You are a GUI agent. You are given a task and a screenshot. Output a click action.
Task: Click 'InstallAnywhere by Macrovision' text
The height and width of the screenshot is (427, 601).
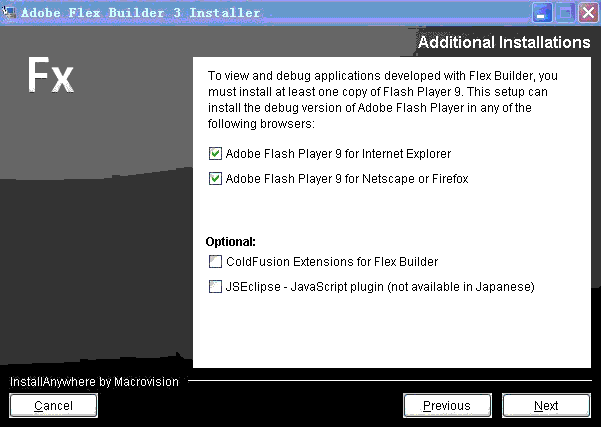point(94,382)
